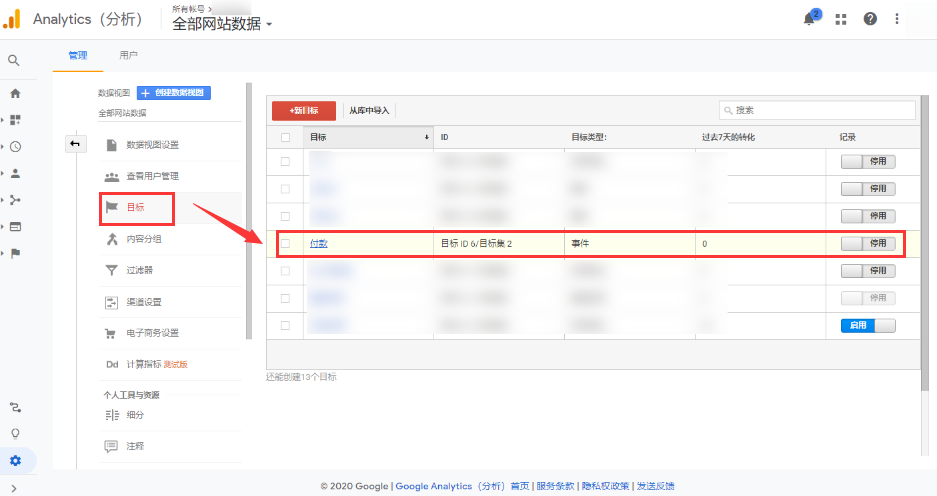Open the three-dot more options menu
The height and width of the screenshot is (496, 937).
click(x=897, y=19)
